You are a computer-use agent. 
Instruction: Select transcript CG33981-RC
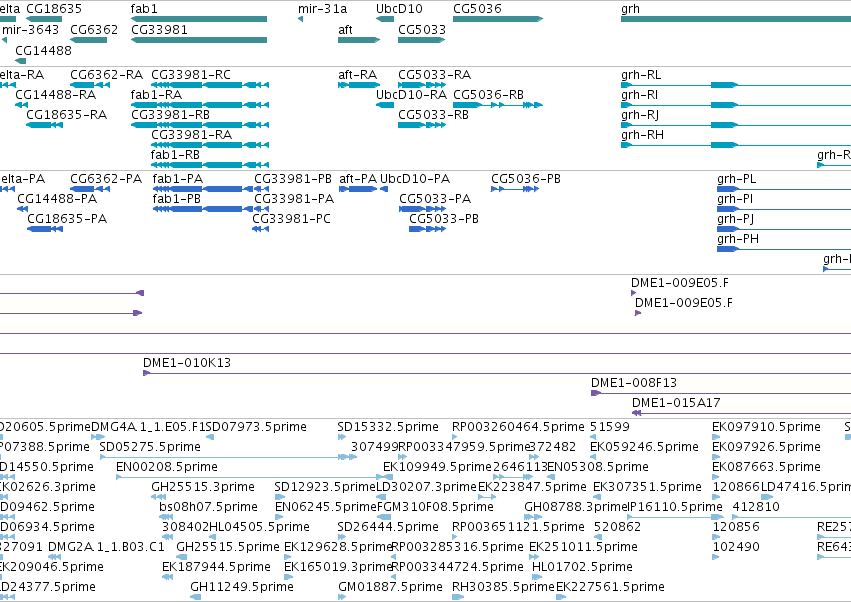[209, 85]
